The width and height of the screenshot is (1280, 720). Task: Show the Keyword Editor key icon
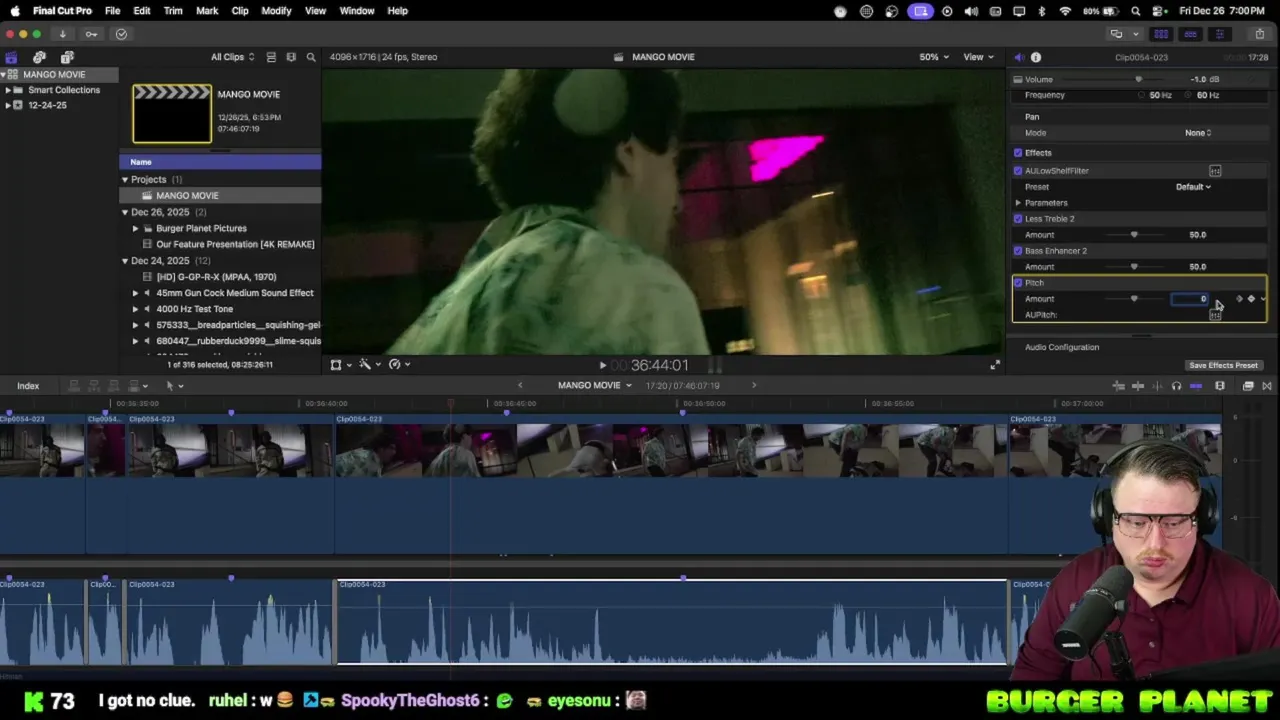coord(91,34)
